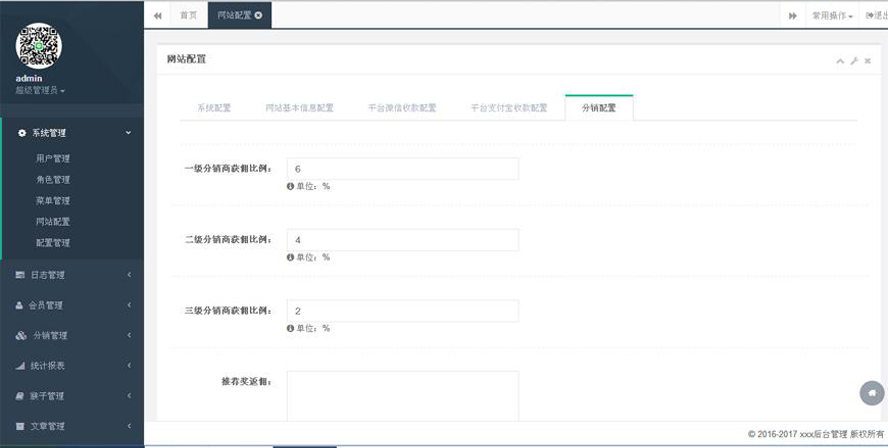Expand the 统计报表 menu arrow

pyautogui.click(x=129, y=366)
